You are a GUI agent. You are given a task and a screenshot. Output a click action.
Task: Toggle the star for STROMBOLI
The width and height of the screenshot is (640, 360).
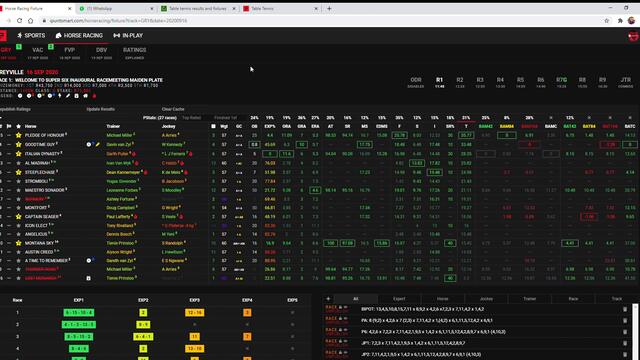(18, 181)
